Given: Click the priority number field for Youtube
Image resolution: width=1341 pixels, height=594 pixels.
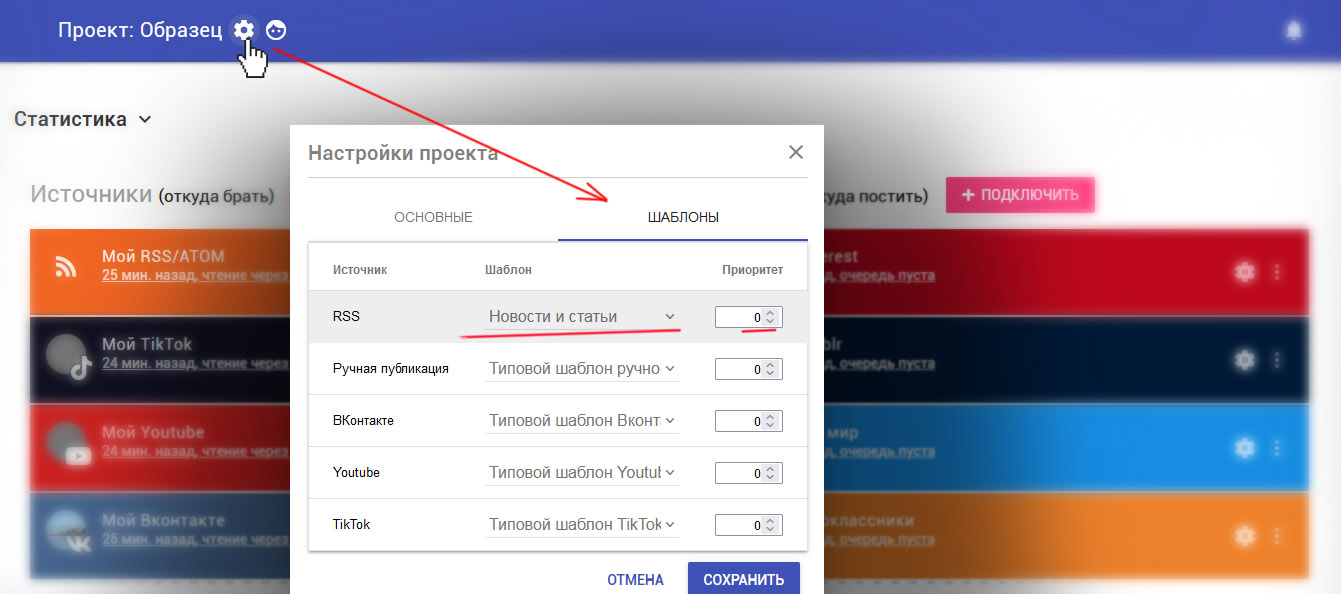Looking at the screenshot, I should 741,473.
